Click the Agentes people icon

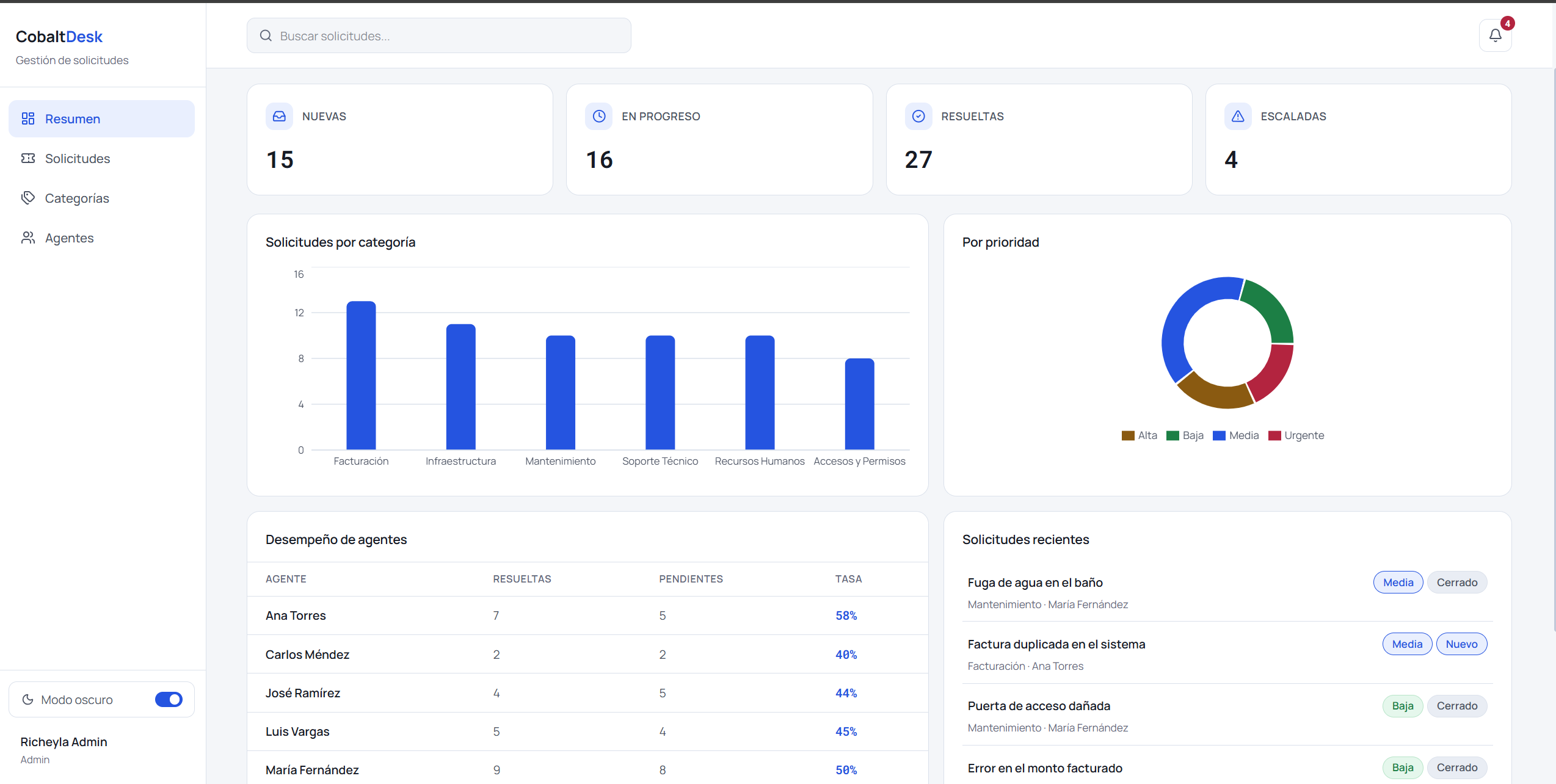(x=28, y=238)
